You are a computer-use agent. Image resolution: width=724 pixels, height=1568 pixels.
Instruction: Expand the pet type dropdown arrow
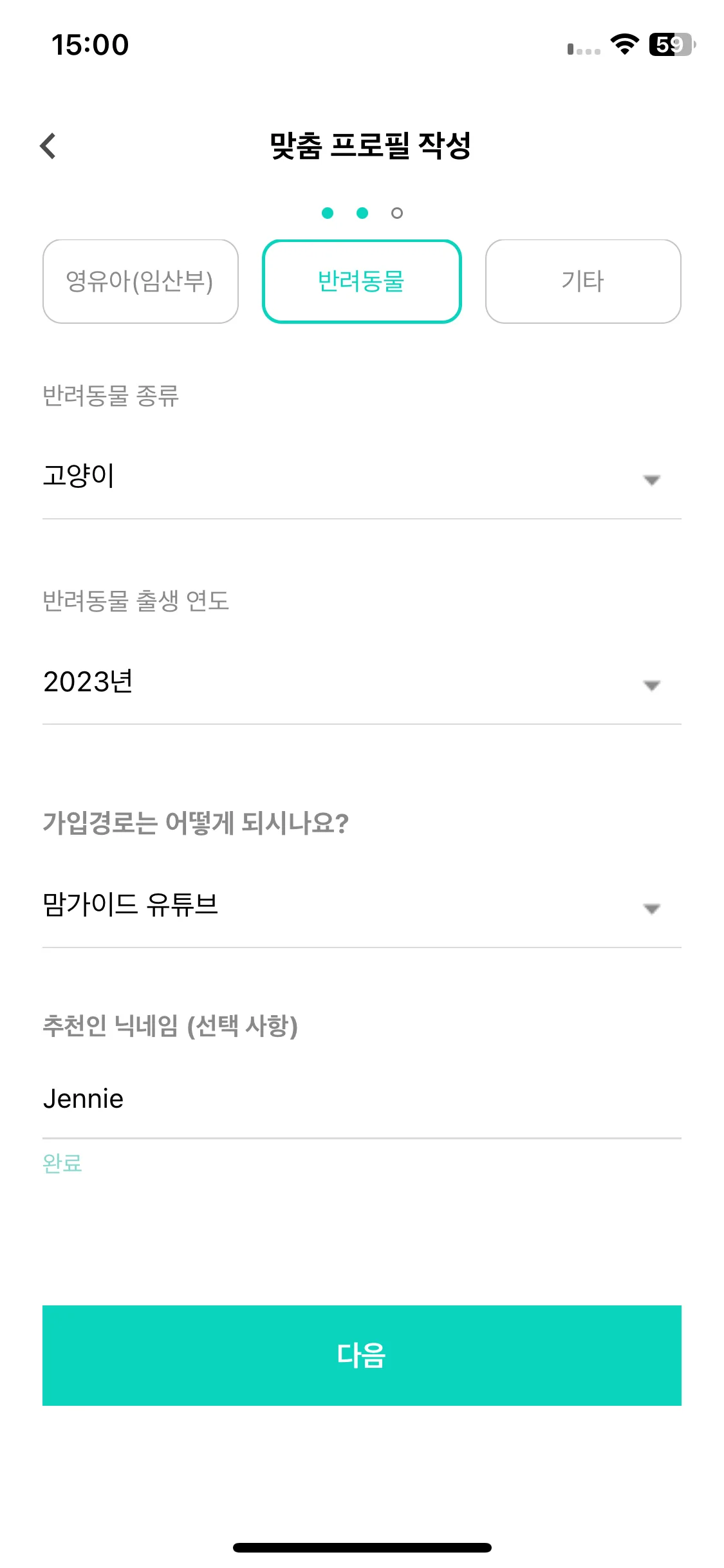click(x=652, y=480)
